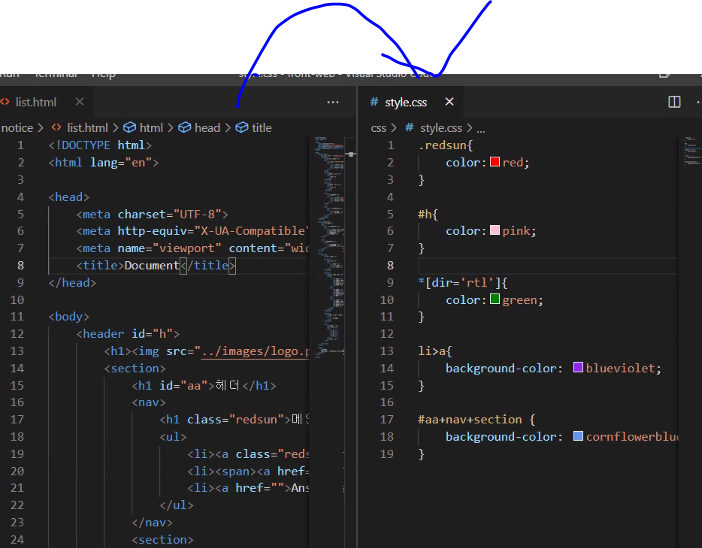Click the </nav> tag on line 23
The image size is (702, 548).
point(152,522)
